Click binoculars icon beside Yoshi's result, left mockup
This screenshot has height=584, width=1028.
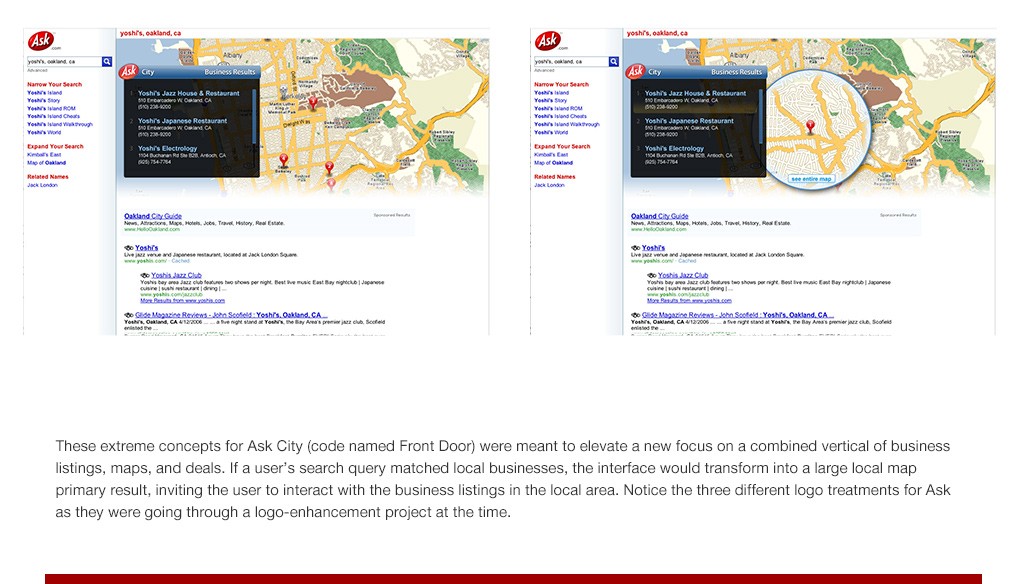point(128,248)
